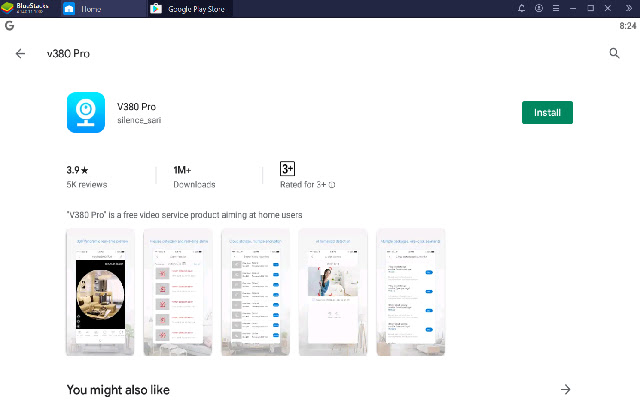Minimize the BlueStacks window
The image size is (640, 400).
pyautogui.click(x=573, y=8)
